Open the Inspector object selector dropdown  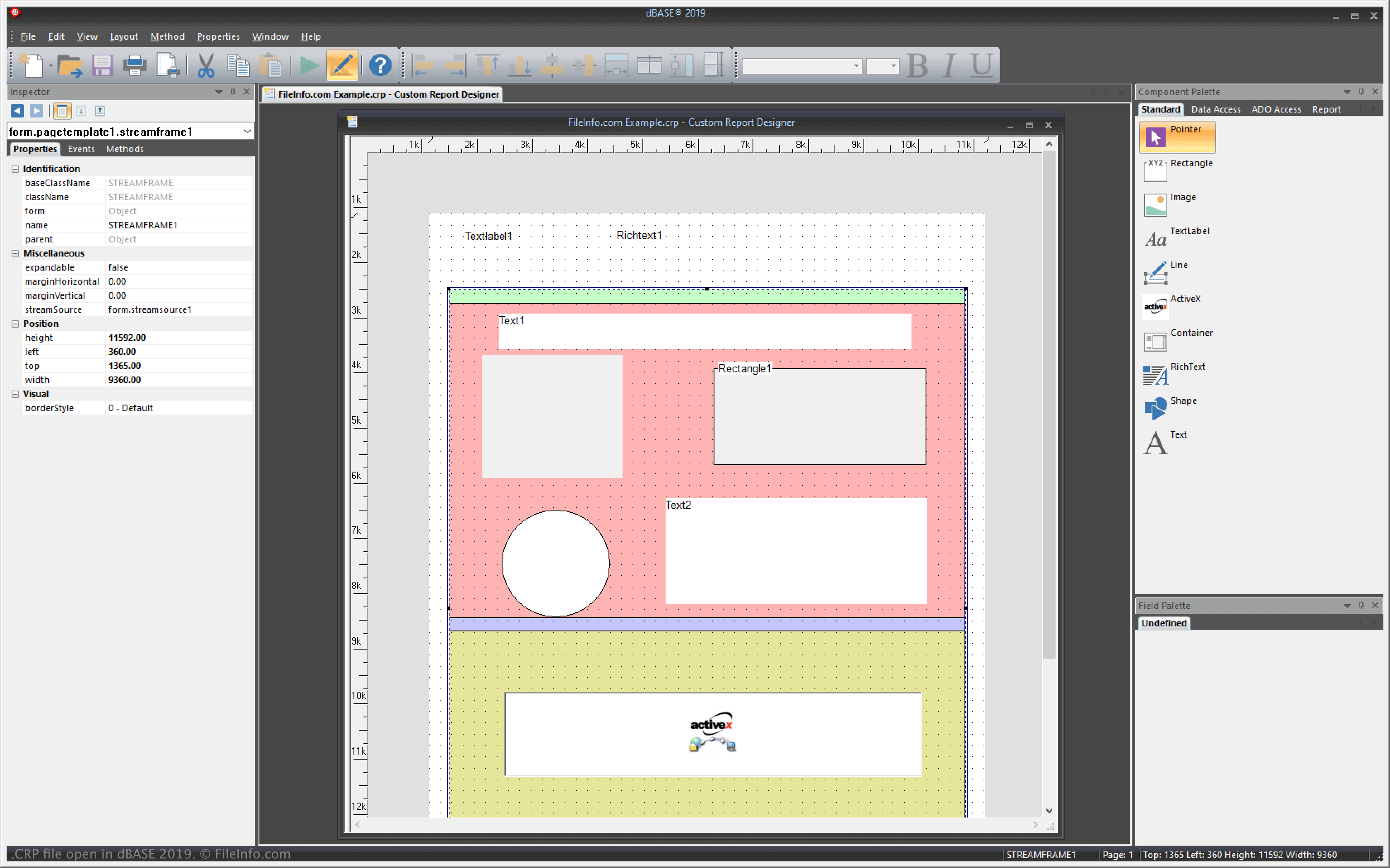pos(247,132)
